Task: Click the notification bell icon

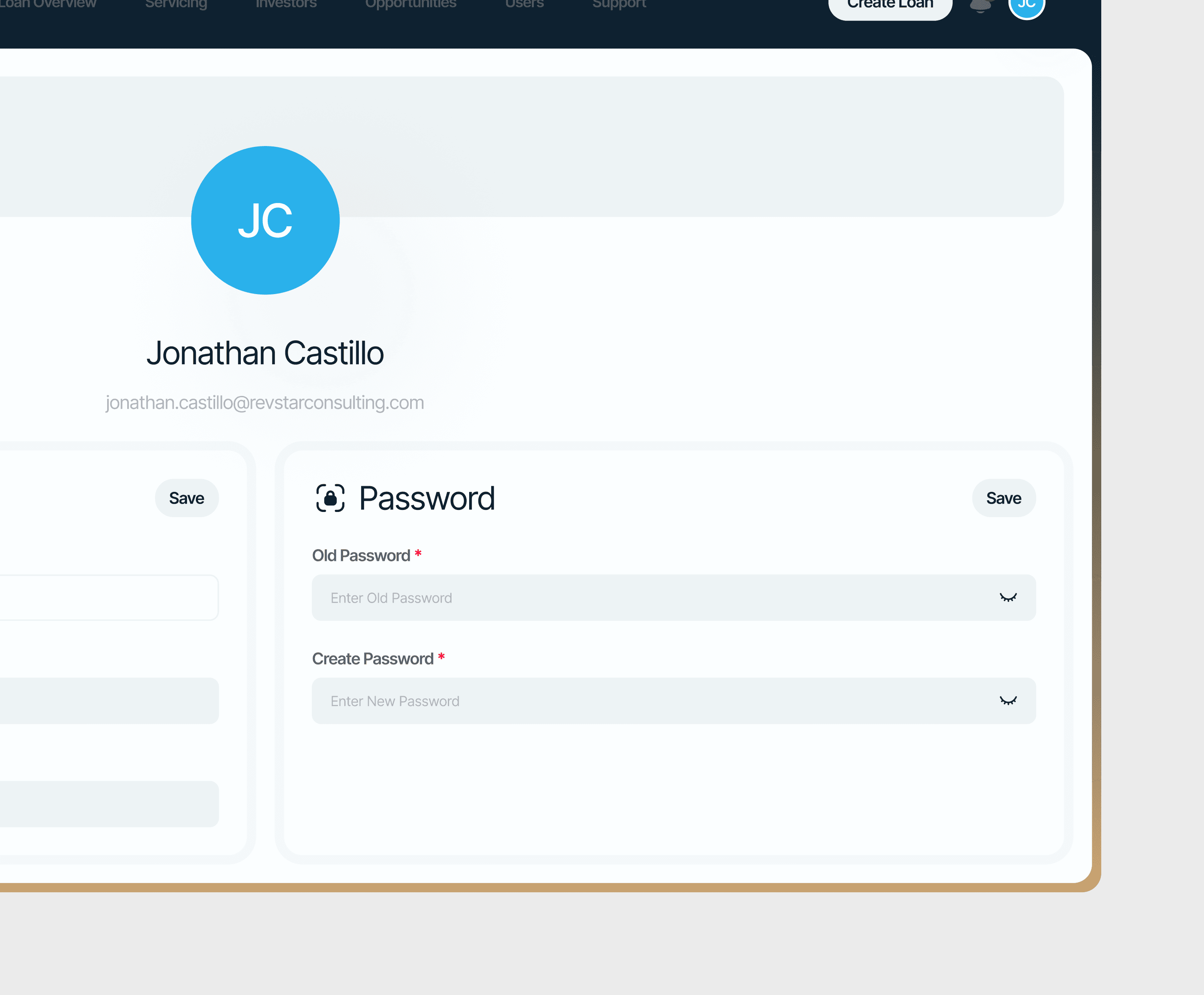Action: click(980, 5)
